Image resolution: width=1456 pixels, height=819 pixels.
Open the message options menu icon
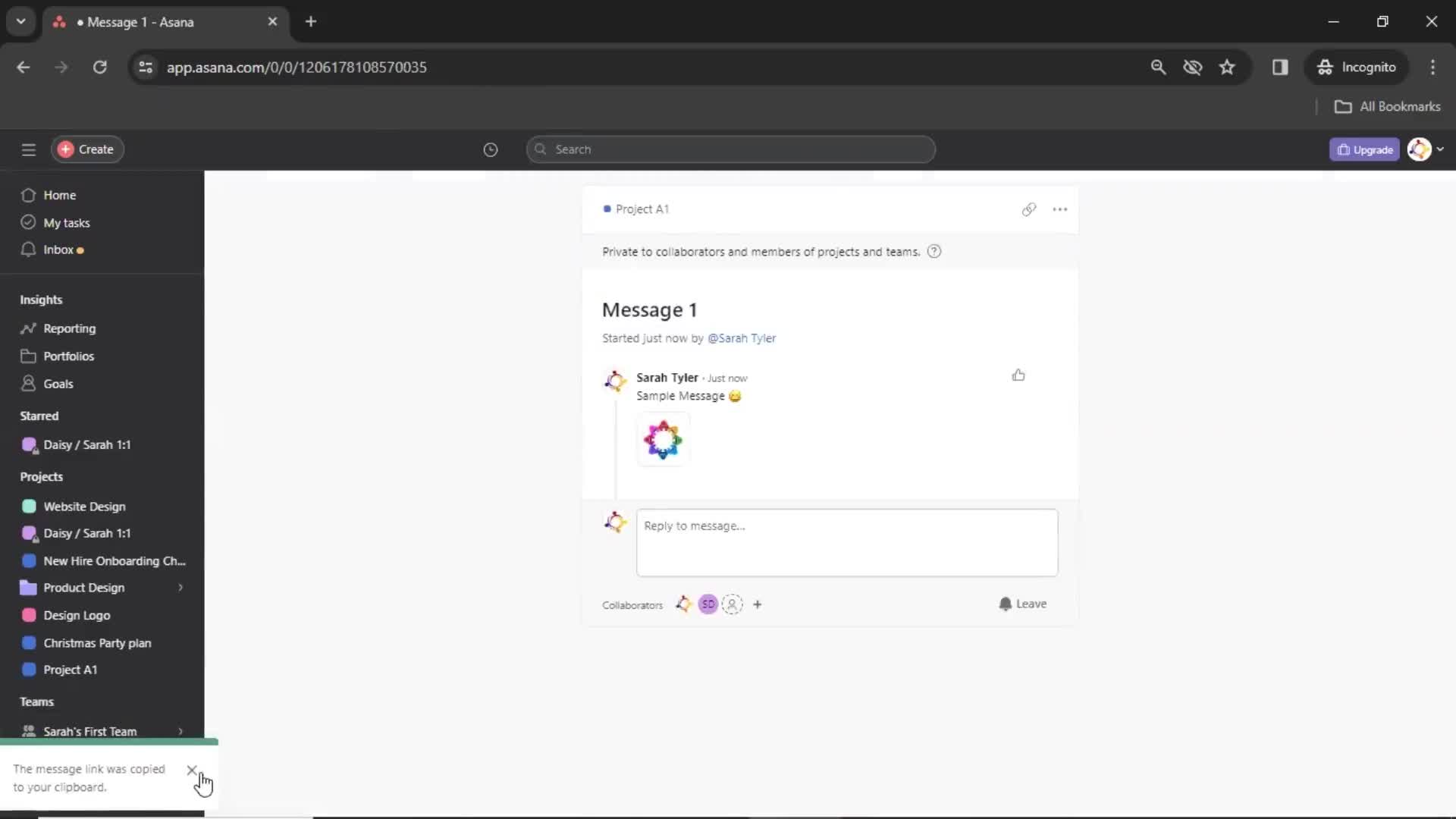(x=1060, y=209)
